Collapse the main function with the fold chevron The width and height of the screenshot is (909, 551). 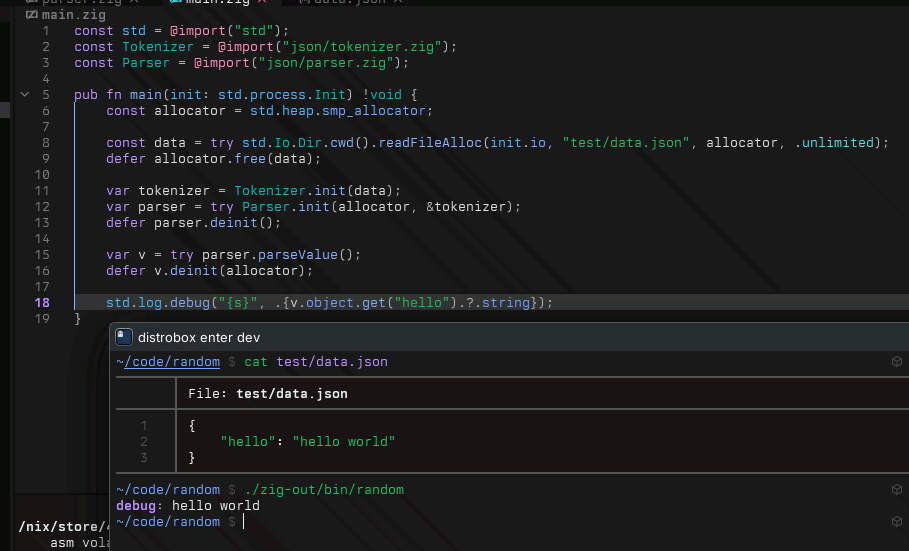tap(25, 95)
